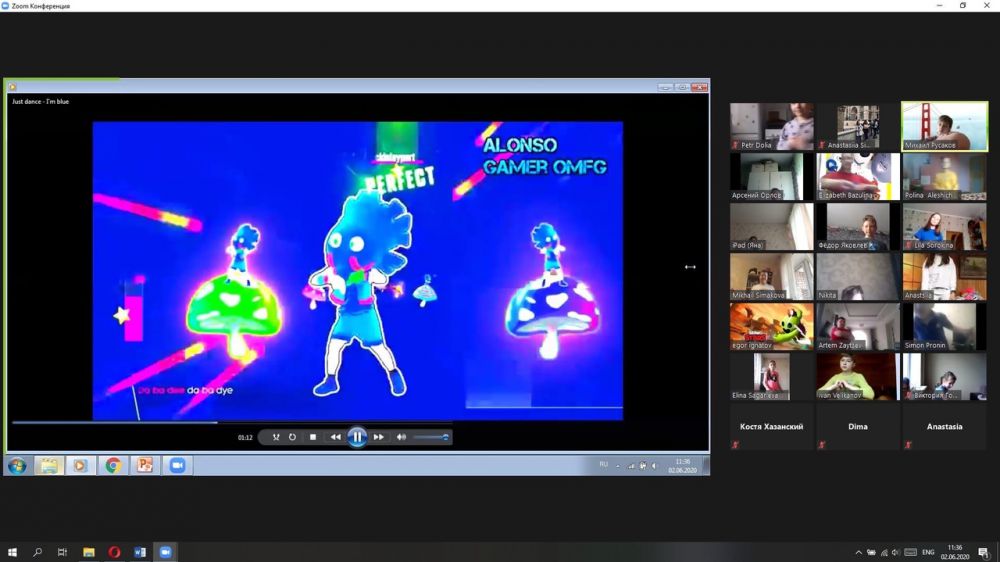
Task: Fast-forward the Just dance video
Action: [379, 437]
